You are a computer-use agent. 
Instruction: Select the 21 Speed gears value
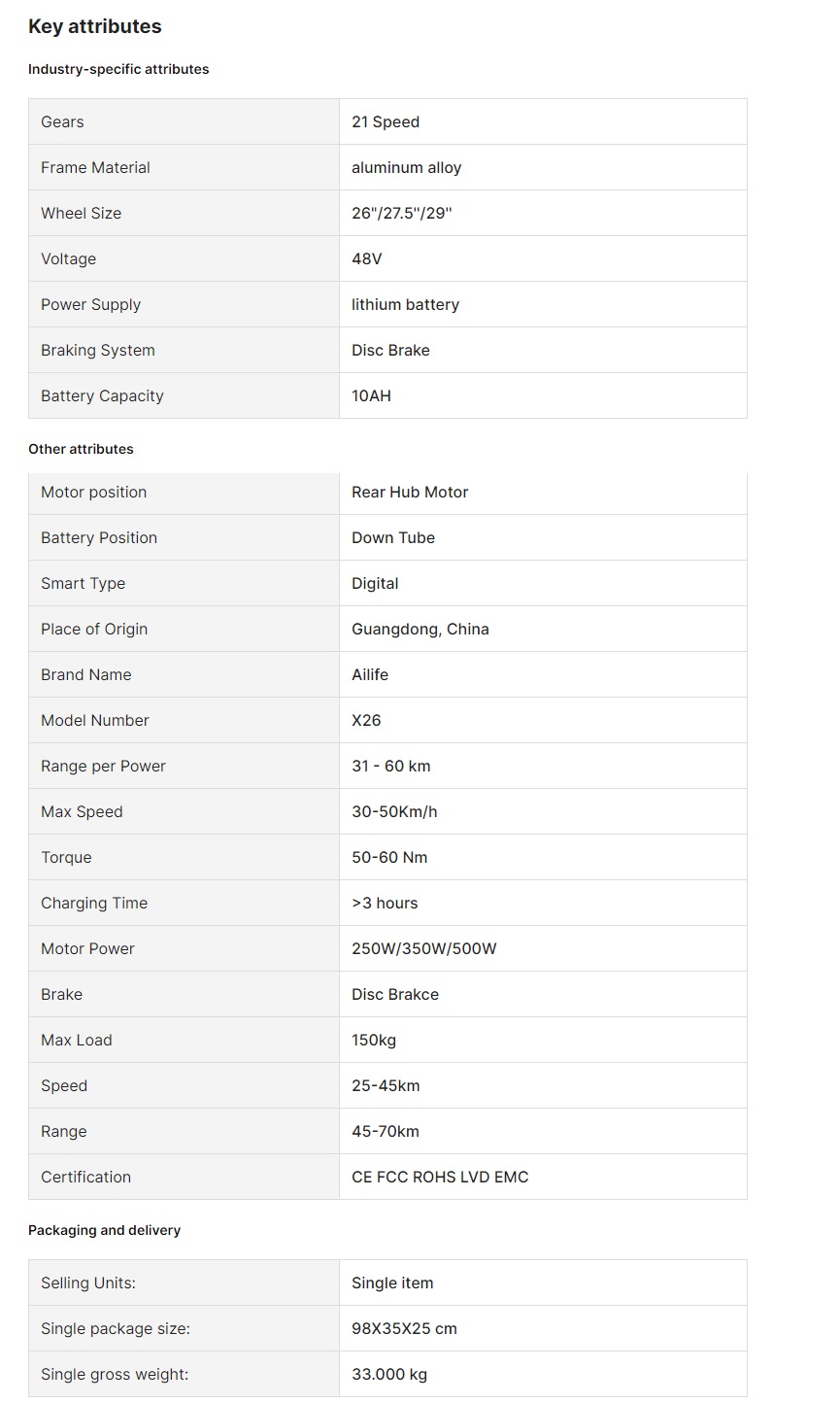point(386,122)
